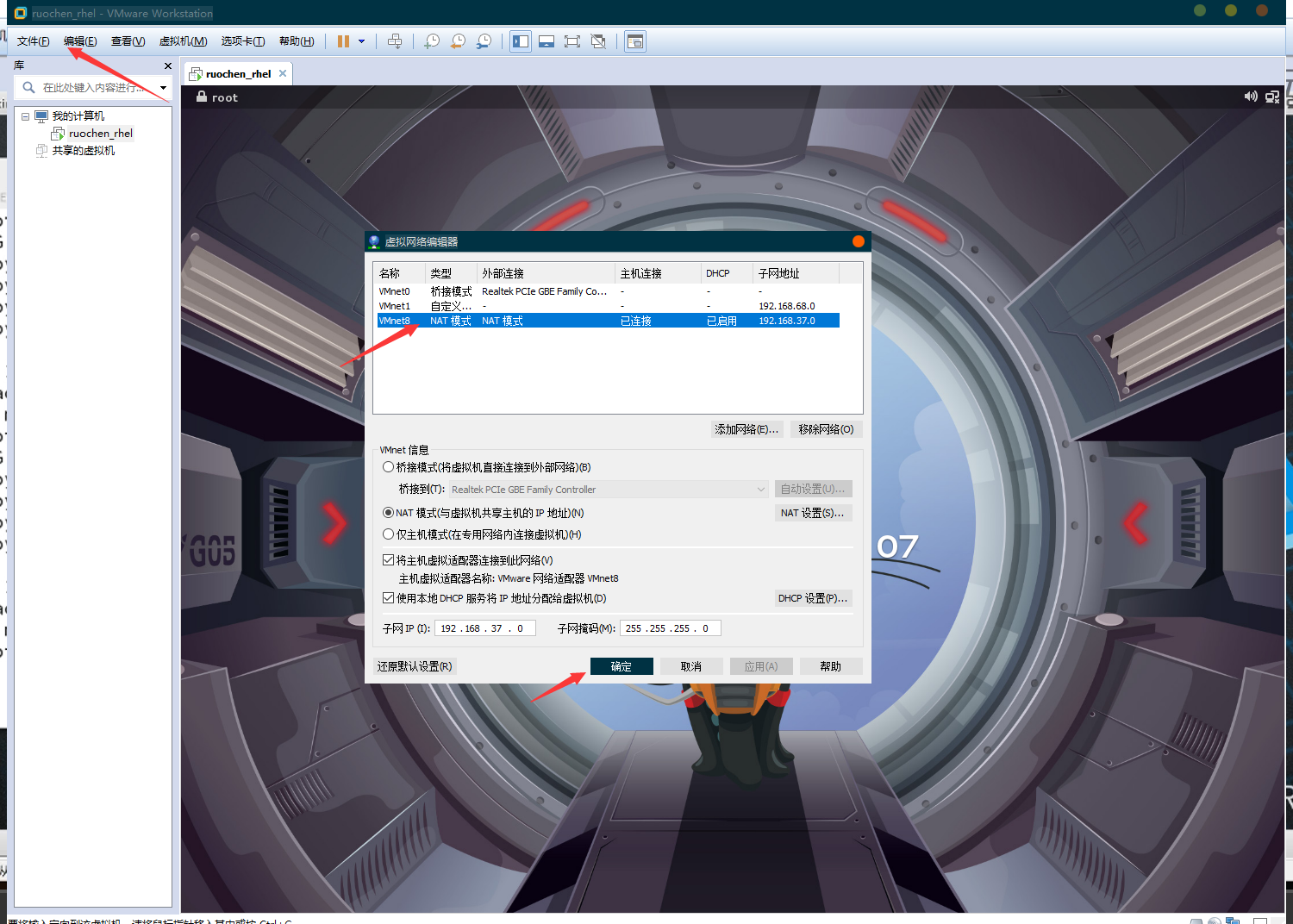Click the console view icon
The image size is (1293, 924).
(x=635, y=41)
